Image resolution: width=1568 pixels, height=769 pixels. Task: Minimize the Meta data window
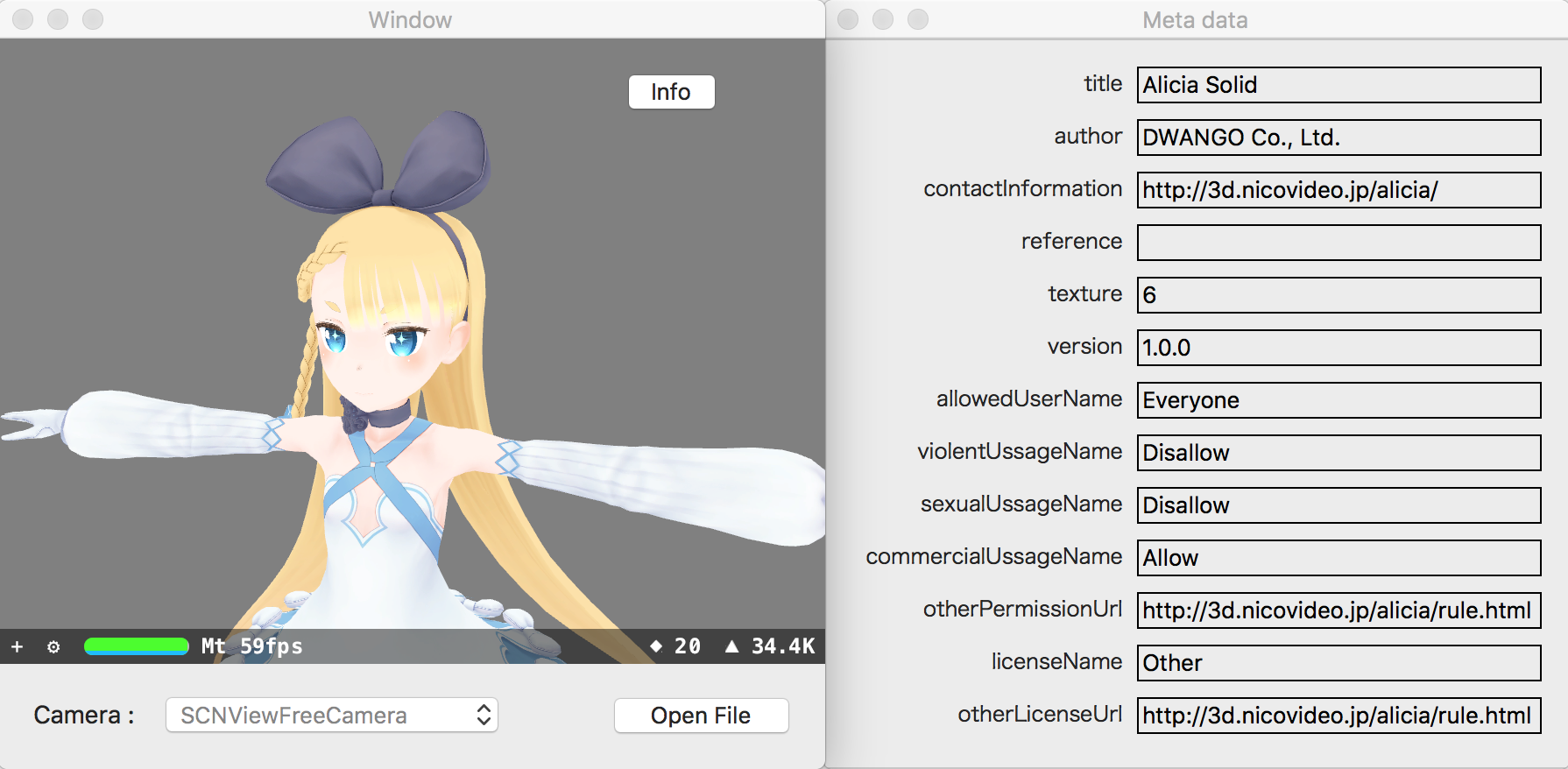883,19
